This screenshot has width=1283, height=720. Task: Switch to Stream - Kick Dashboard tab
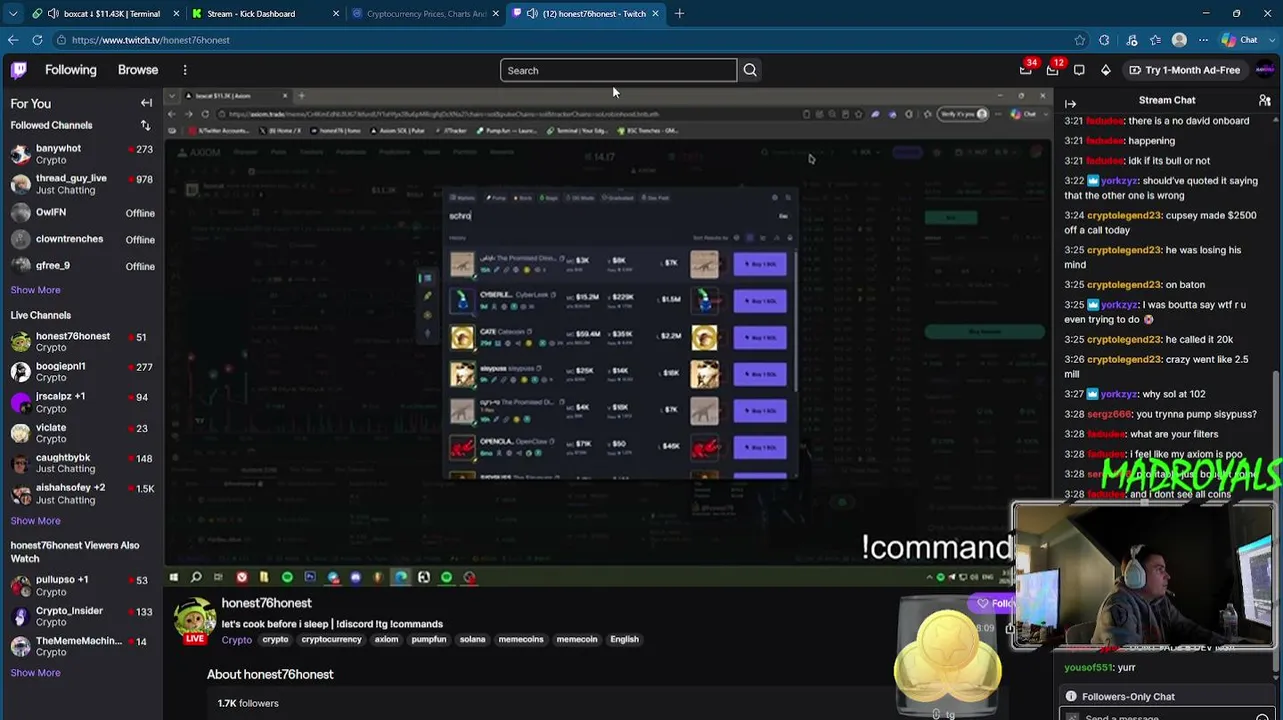[264, 14]
